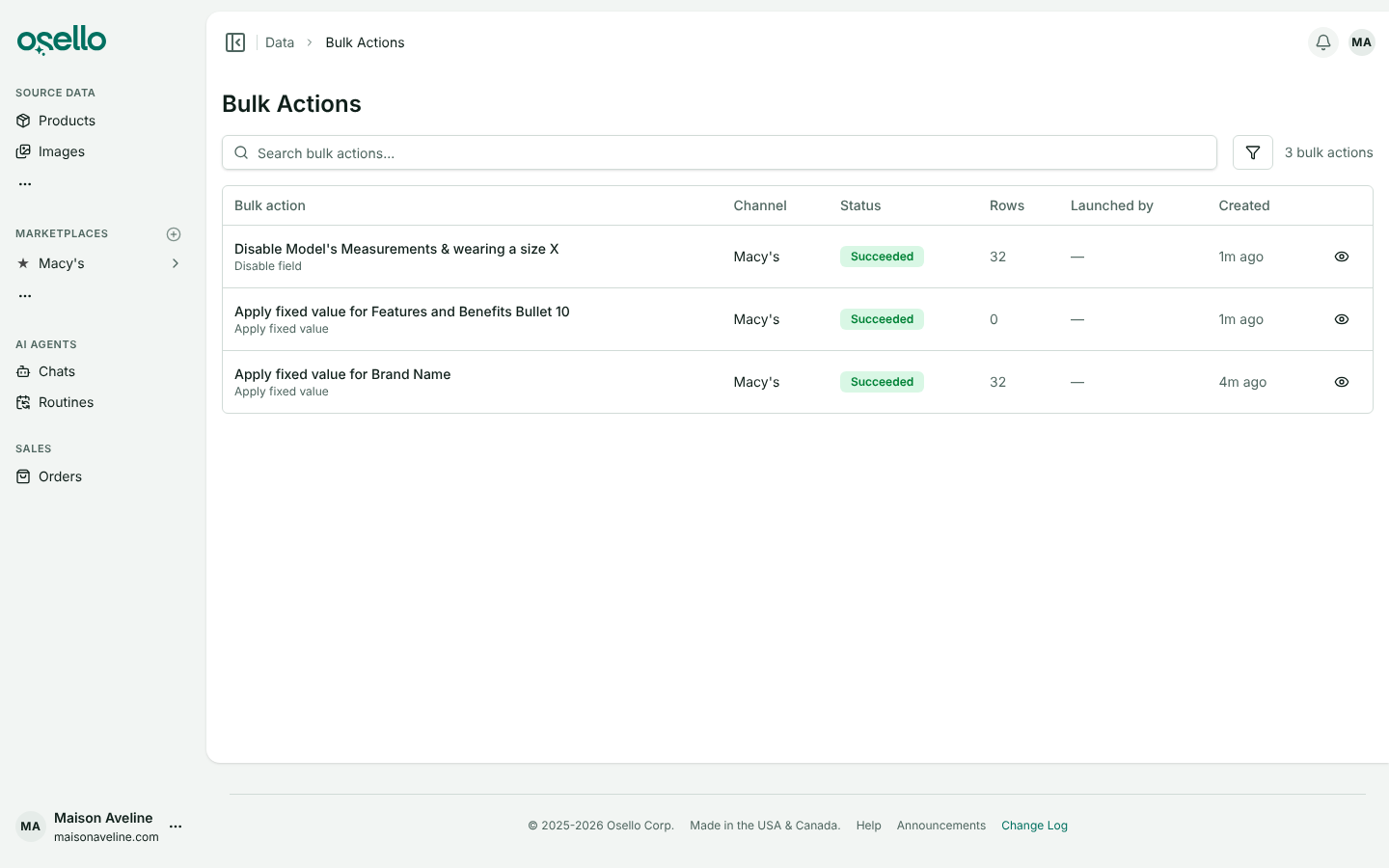The height and width of the screenshot is (868, 1389).
Task: Click the Created column header
Action: (1244, 205)
